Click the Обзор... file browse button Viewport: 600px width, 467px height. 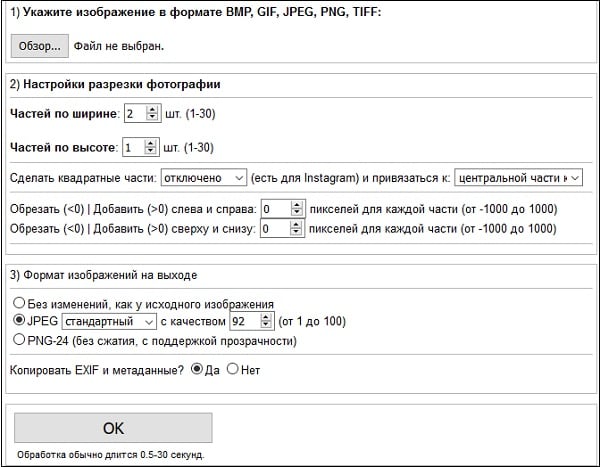tap(40, 46)
